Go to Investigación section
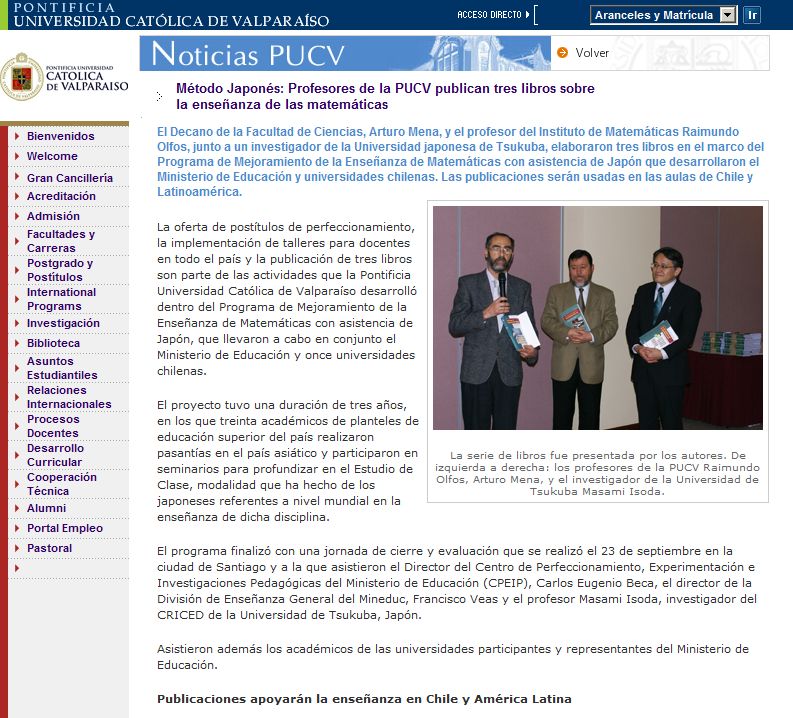 pos(63,323)
